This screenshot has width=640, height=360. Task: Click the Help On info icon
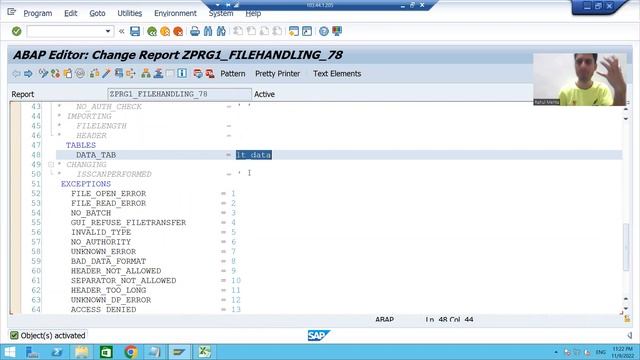pos(182,73)
